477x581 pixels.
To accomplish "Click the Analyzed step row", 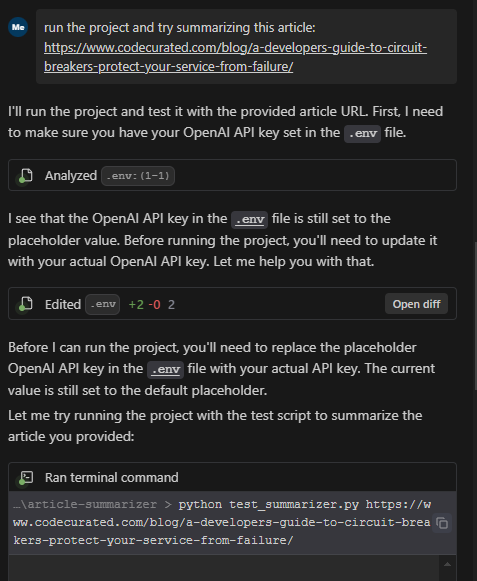I will pos(232,175).
